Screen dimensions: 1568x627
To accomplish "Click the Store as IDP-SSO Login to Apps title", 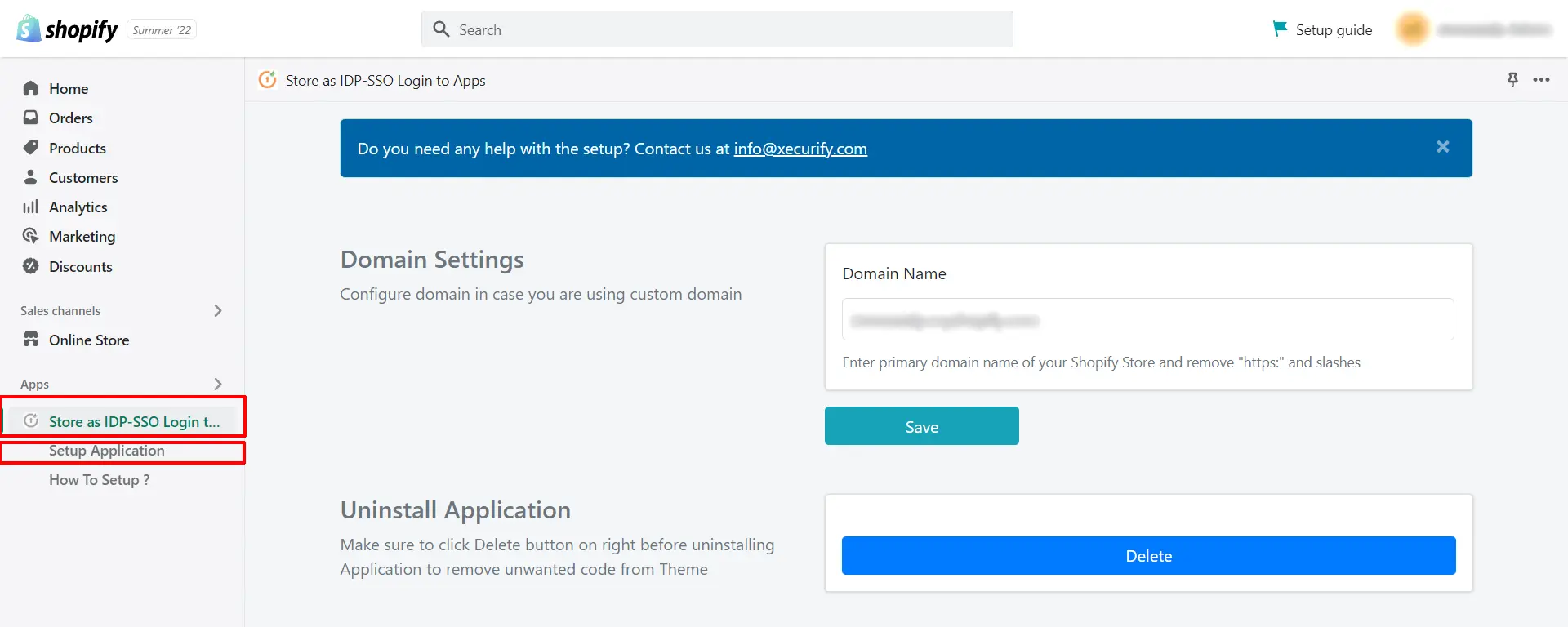I will [385, 80].
